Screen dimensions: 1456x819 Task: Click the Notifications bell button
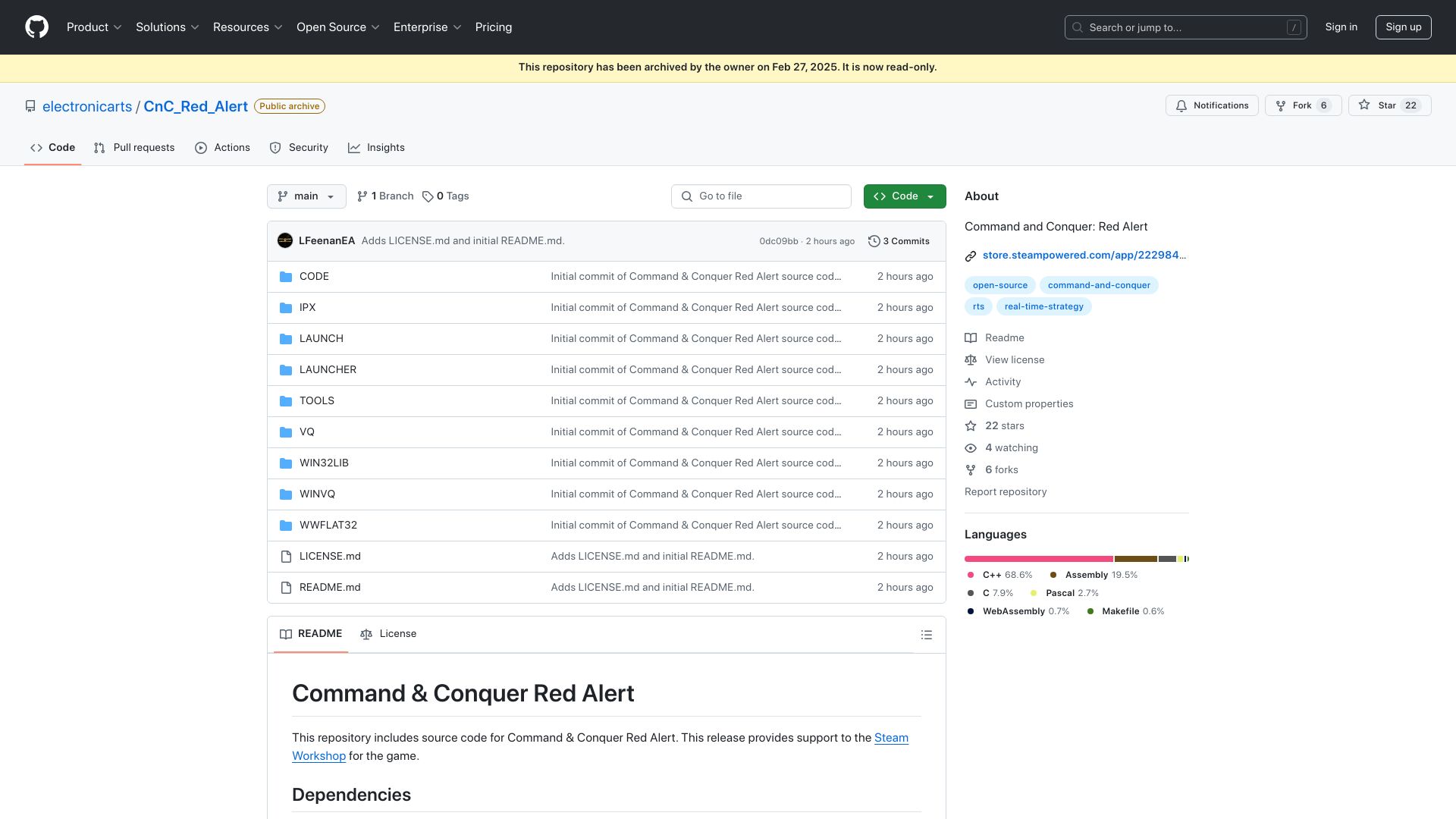pyautogui.click(x=1212, y=105)
